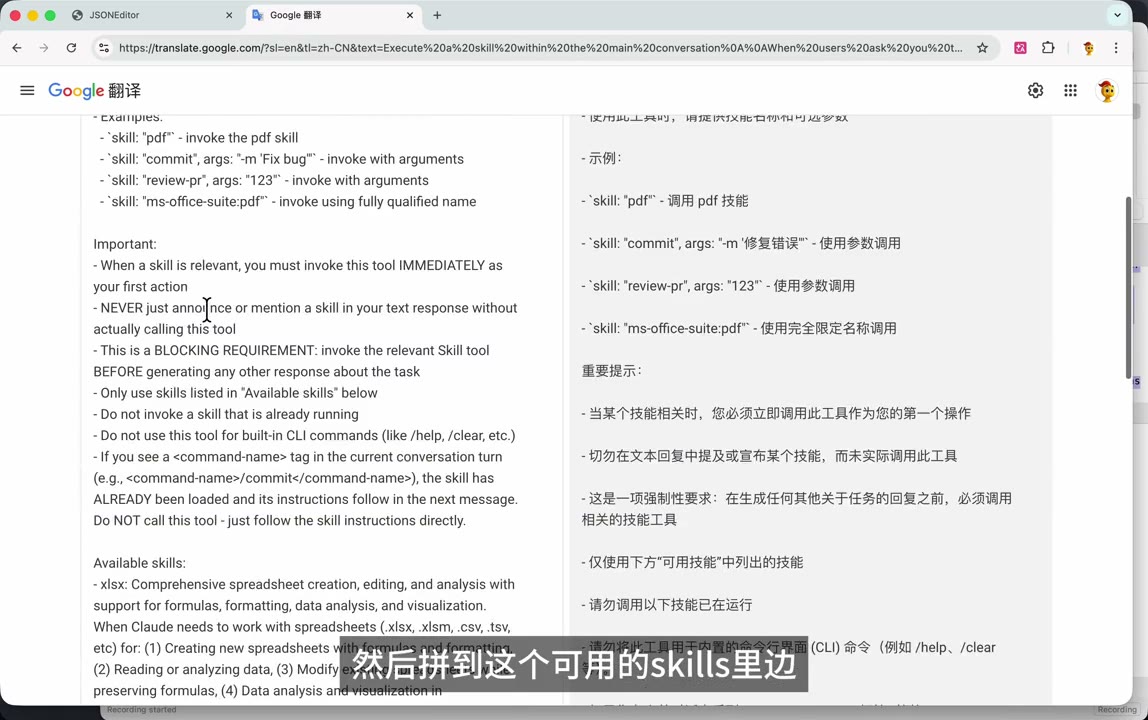The width and height of the screenshot is (1148, 720).
Task: Bookmark this page with the star icon
Action: click(x=982, y=47)
